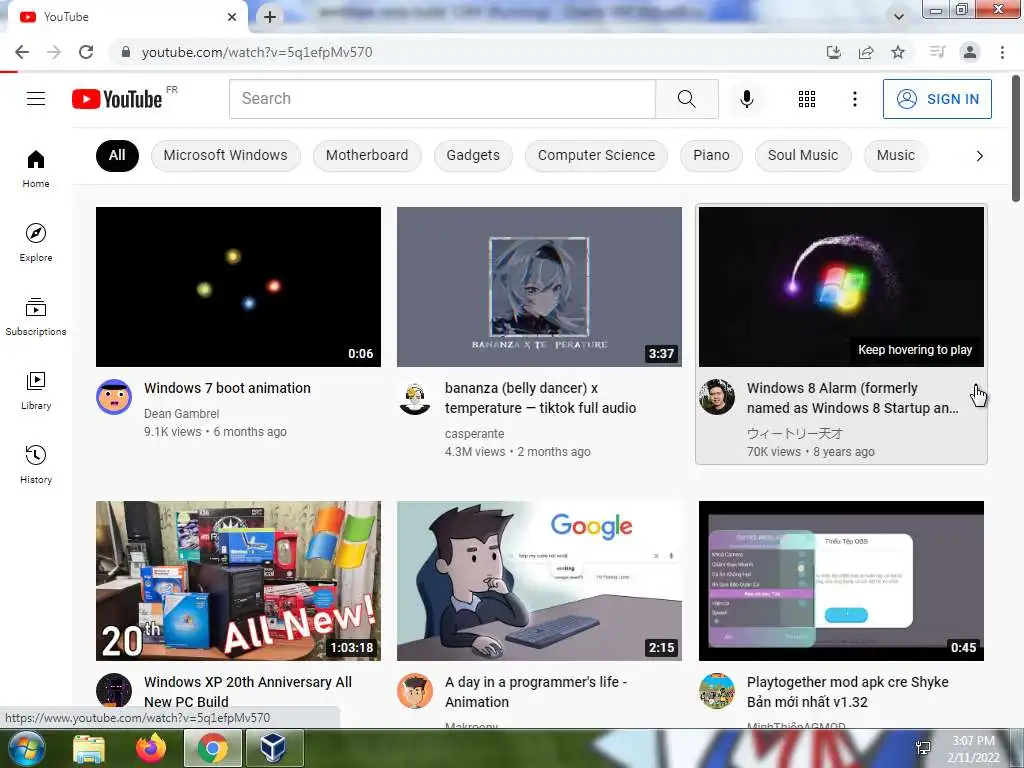This screenshot has height=768, width=1024.
Task: Click the search magnifier button
Action: (x=686, y=99)
